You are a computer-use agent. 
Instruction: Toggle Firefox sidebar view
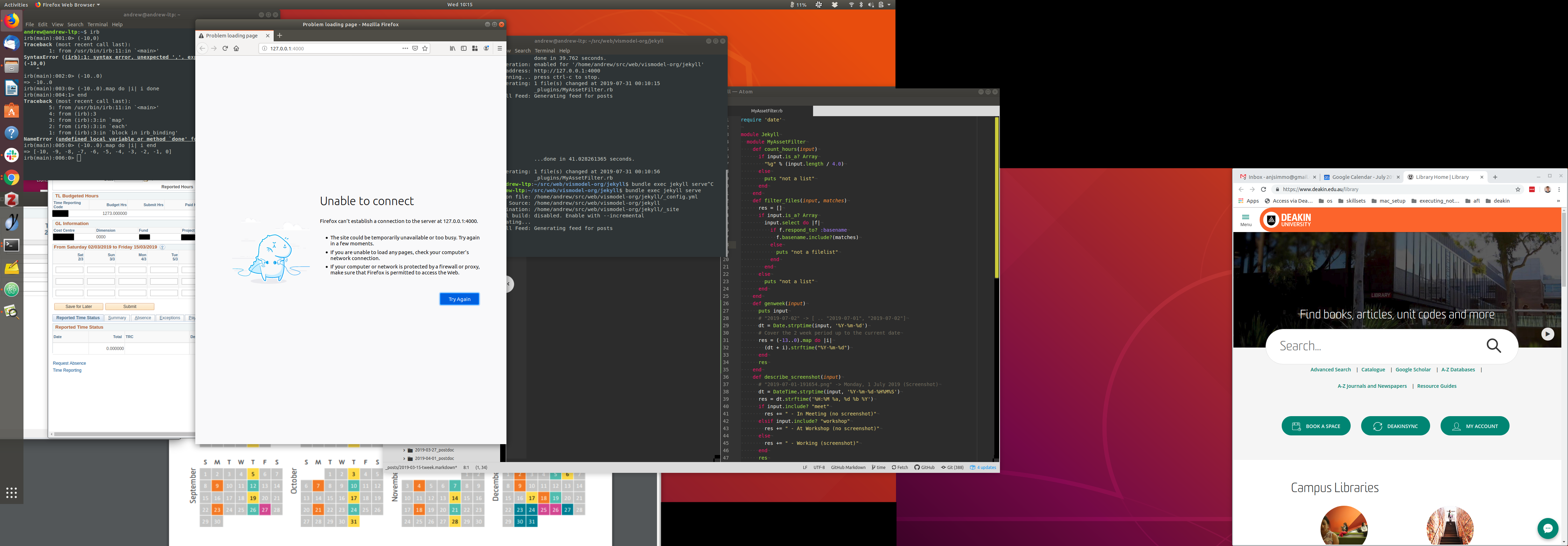[x=464, y=49]
